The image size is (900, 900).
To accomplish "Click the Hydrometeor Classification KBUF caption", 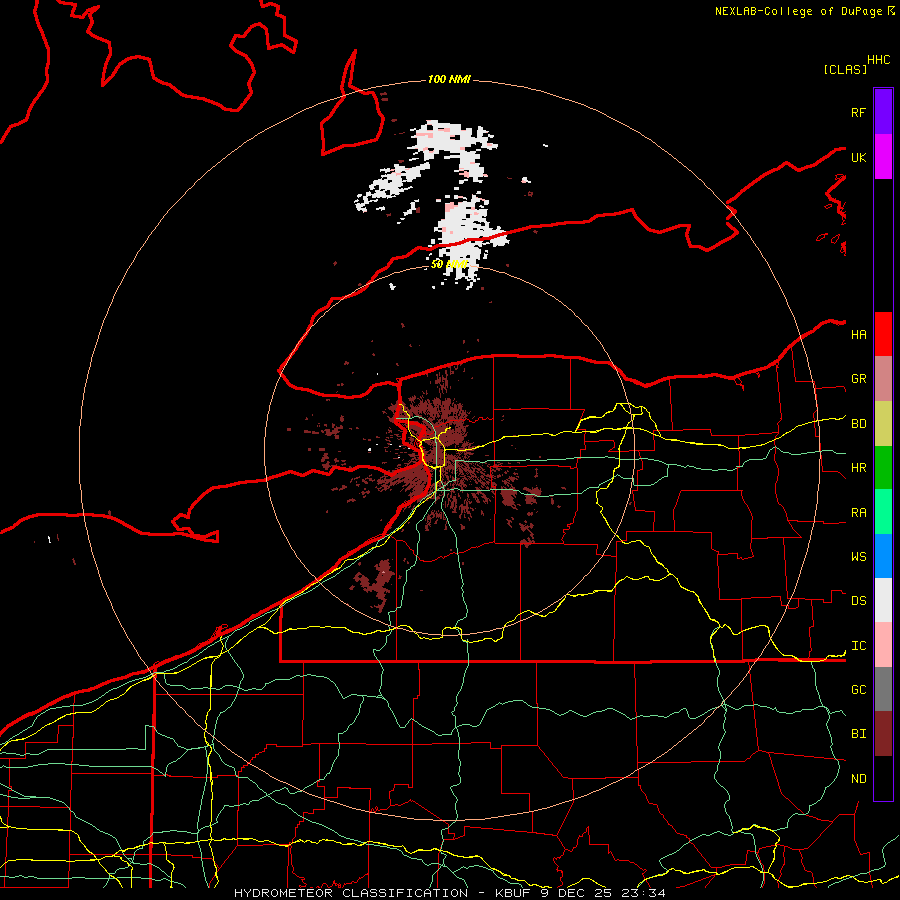I will (x=450, y=893).
